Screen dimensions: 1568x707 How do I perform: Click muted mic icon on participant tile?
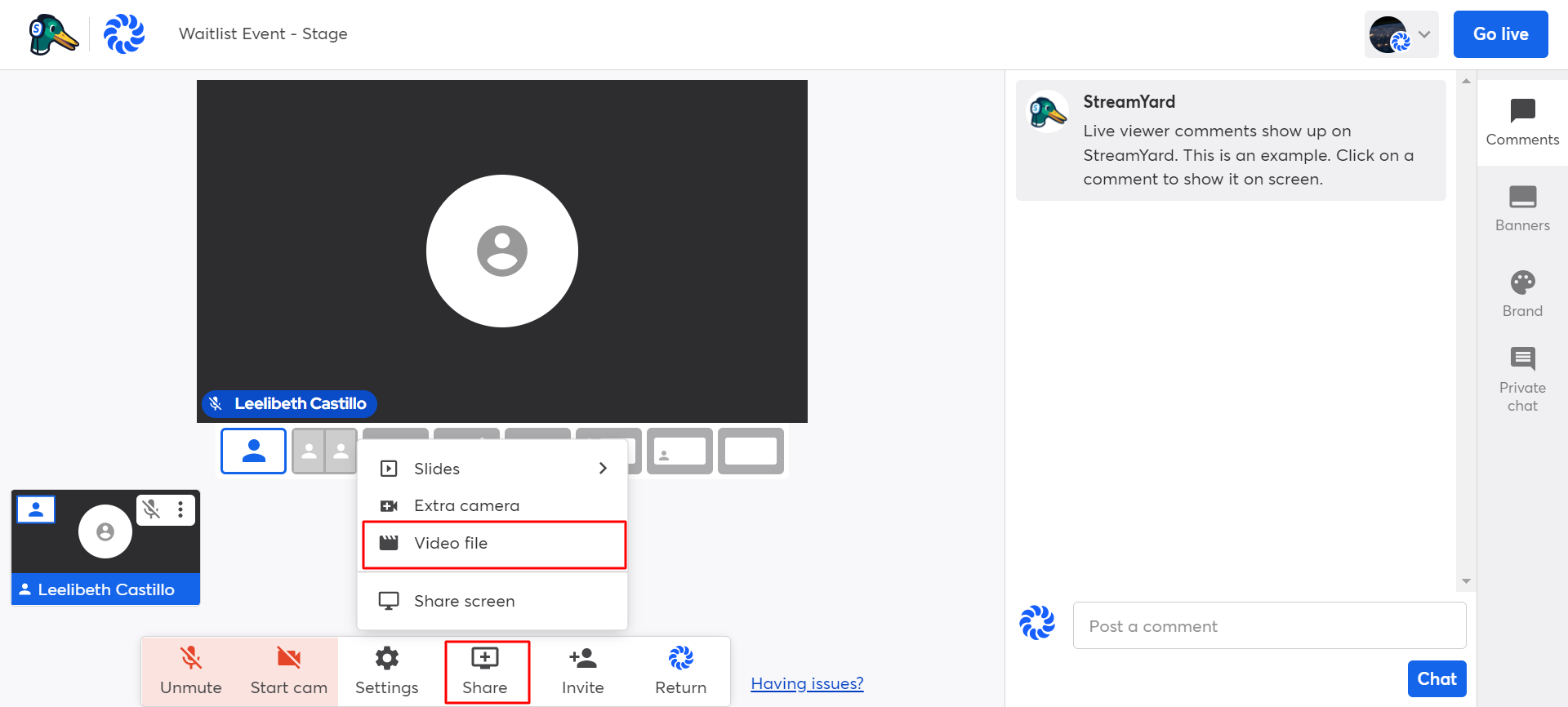point(151,509)
